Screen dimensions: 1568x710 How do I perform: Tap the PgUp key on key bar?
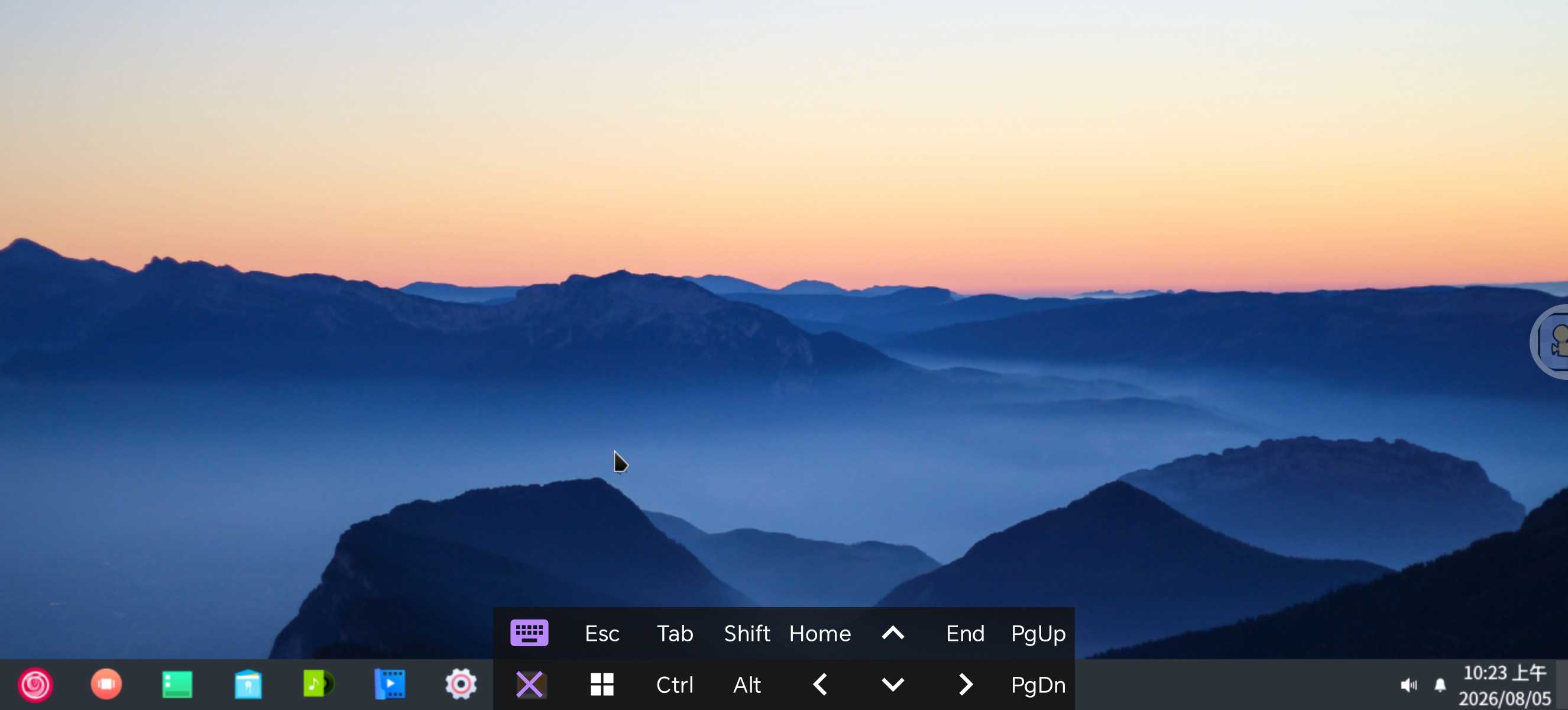1038,633
